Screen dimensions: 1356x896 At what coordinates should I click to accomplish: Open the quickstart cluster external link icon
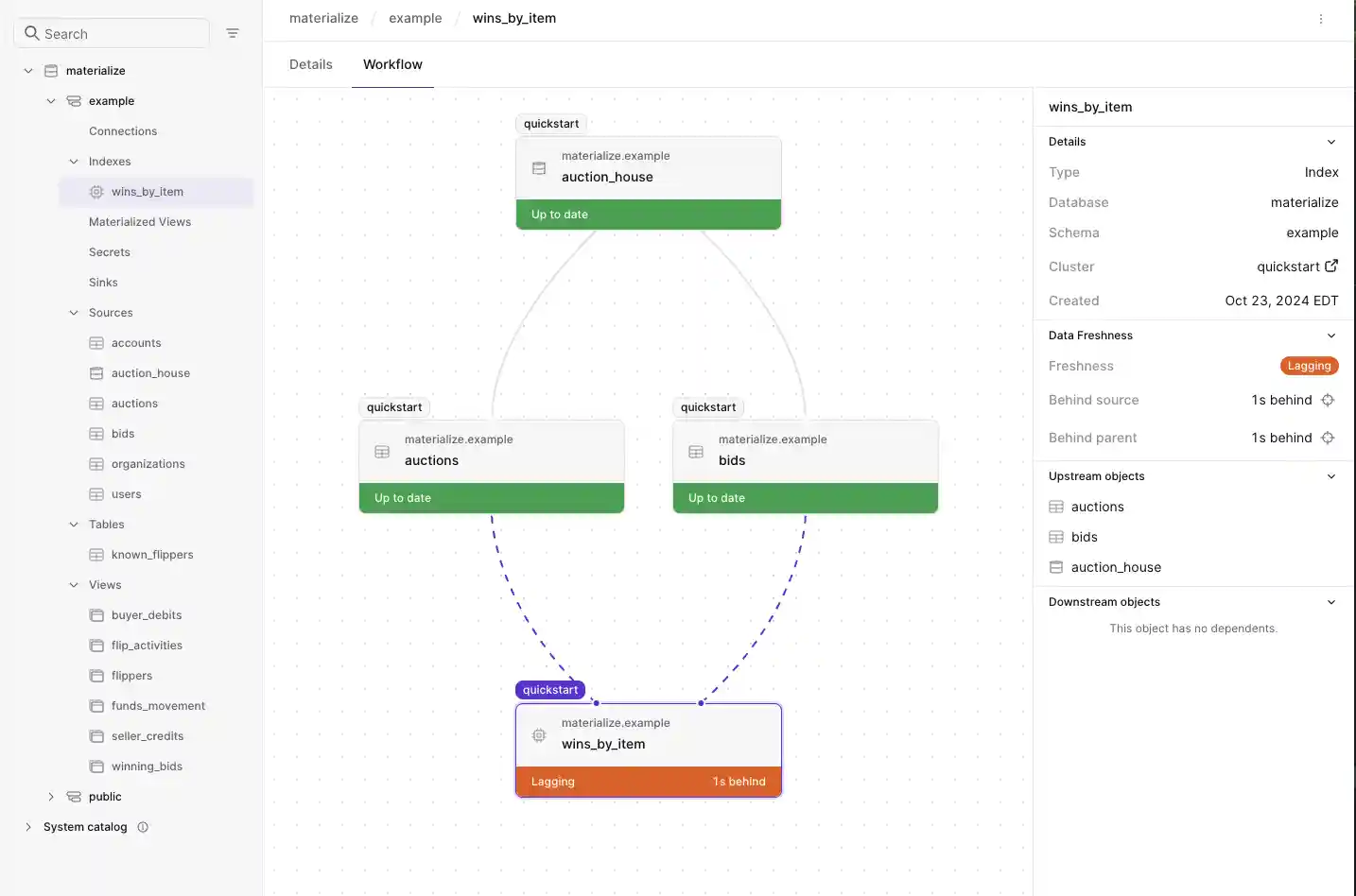point(1333,266)
